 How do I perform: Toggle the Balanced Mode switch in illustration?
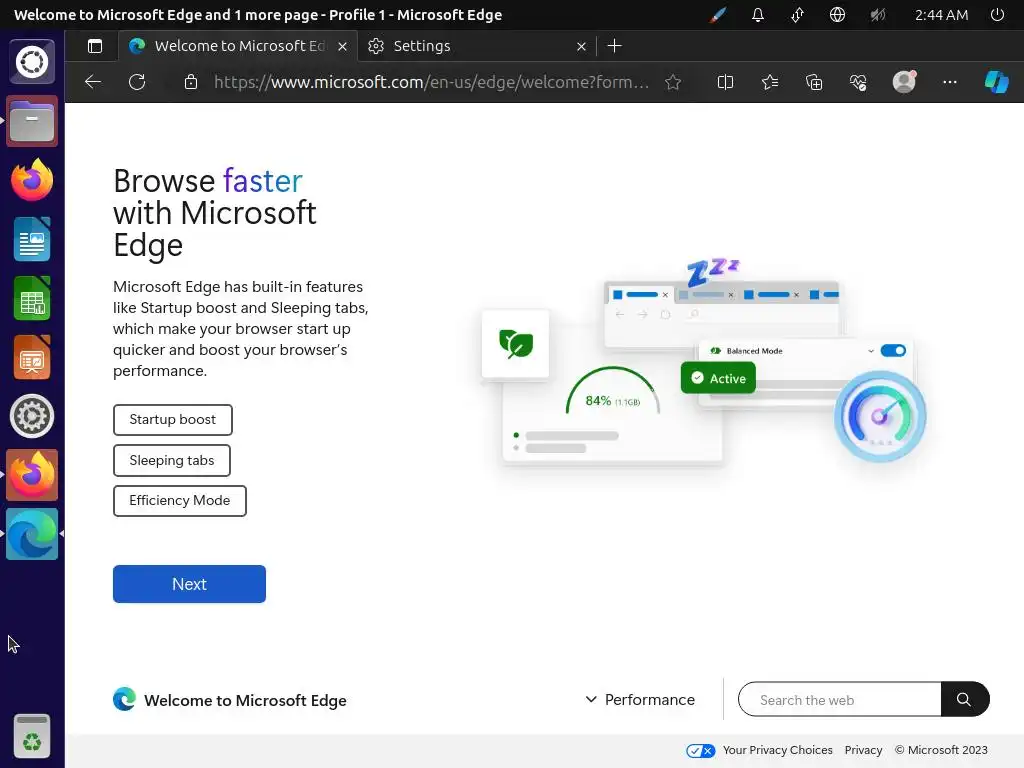tap(893, 351)
